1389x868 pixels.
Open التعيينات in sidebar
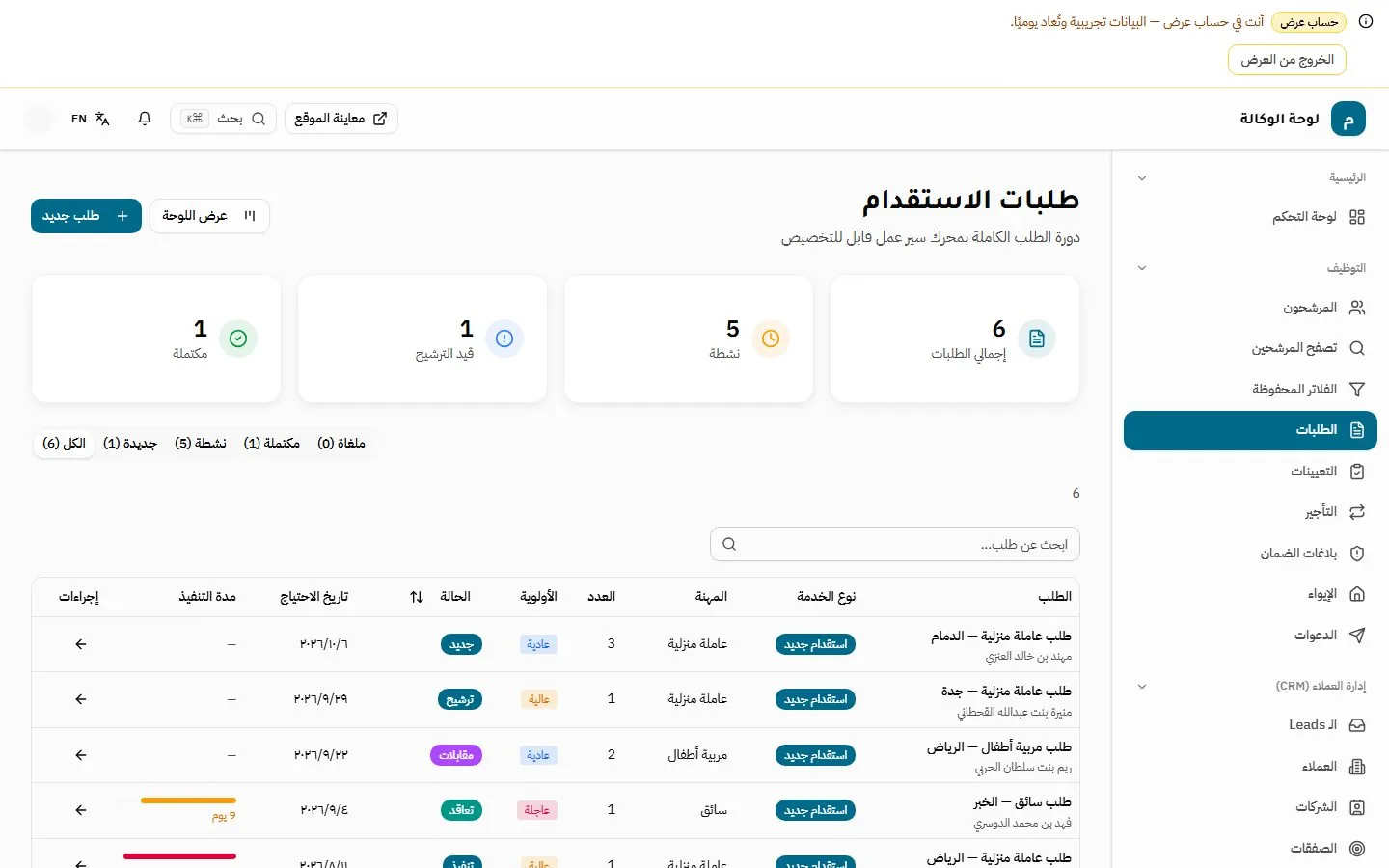[x=1250, y=472]
